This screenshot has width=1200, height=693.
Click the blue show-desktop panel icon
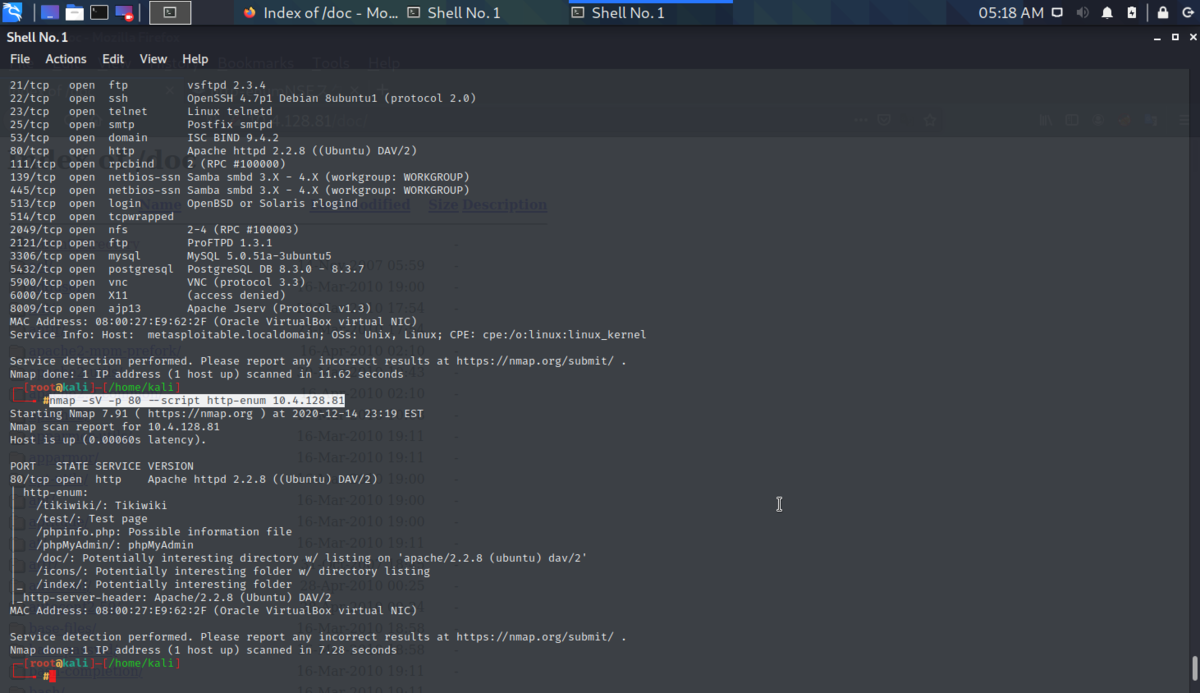[x=51, y=13]
